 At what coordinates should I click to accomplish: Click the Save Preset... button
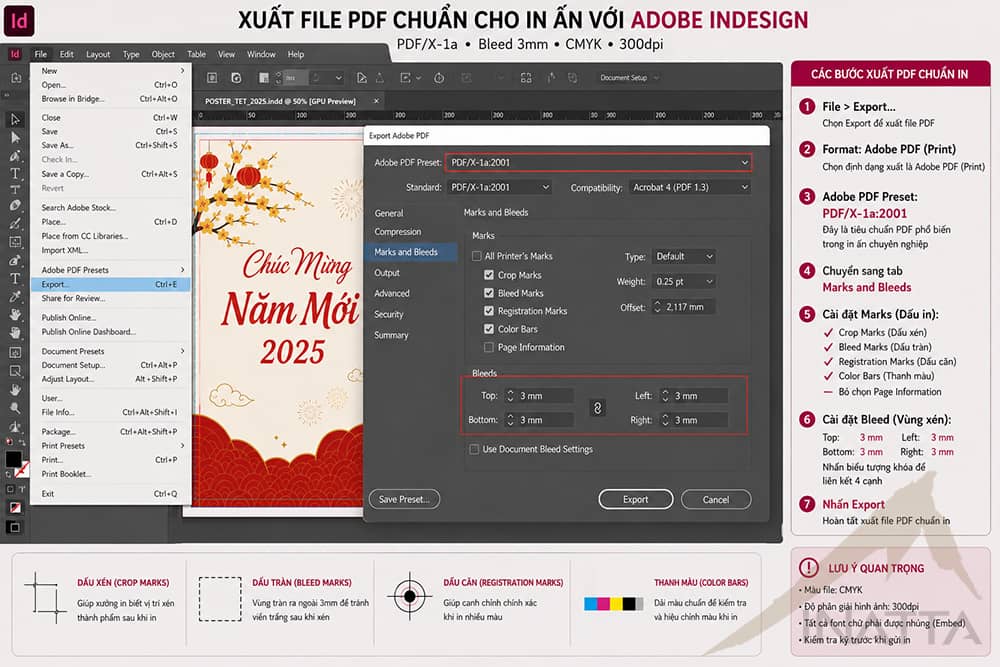[x=404, y=499]
